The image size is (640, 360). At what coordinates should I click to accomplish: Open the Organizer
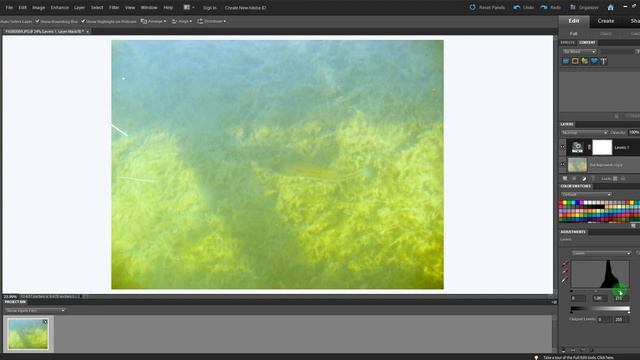(584, 7)
